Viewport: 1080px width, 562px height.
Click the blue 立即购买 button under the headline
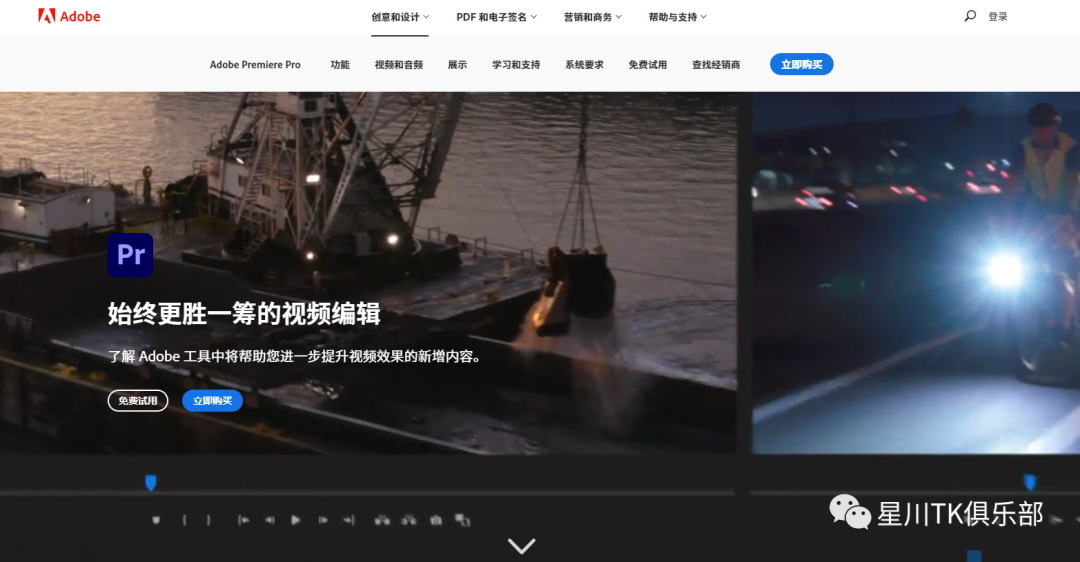(212, 400)
